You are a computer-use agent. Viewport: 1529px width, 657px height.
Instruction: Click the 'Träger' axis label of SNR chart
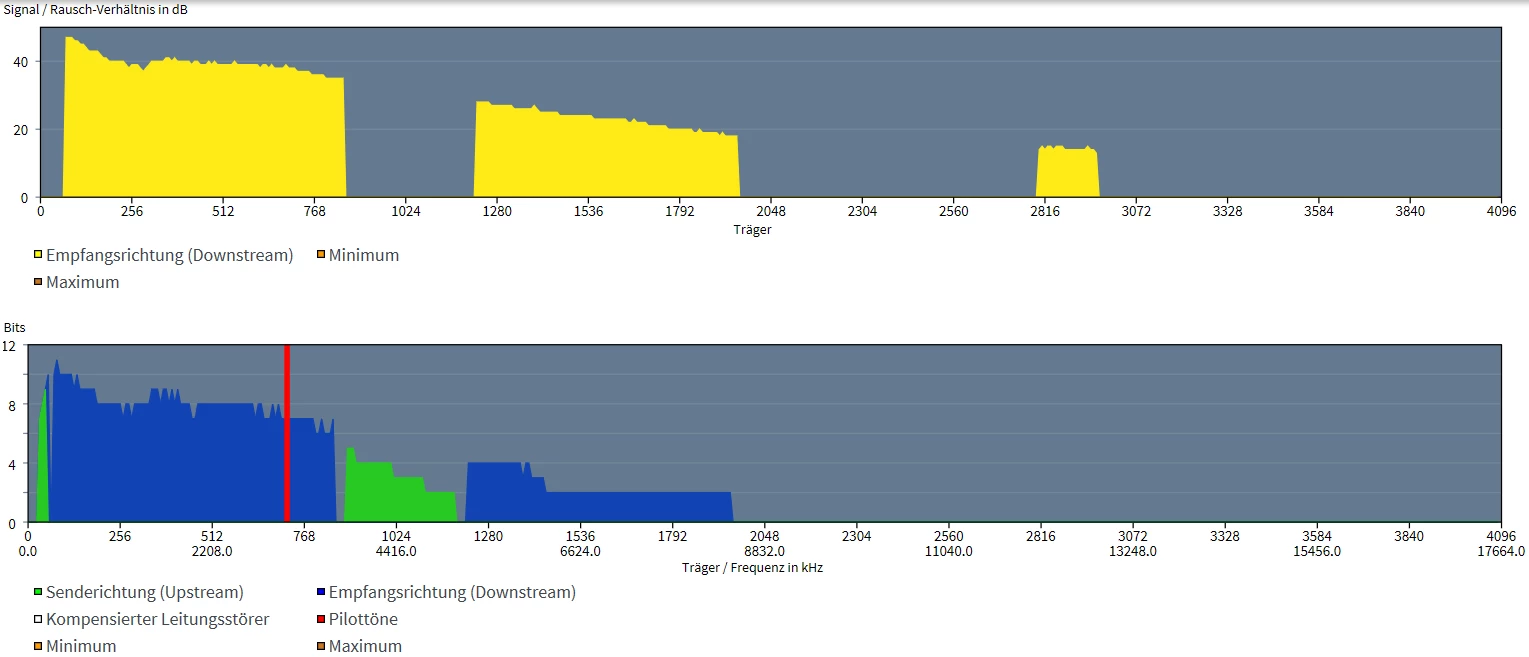point(753,229)
